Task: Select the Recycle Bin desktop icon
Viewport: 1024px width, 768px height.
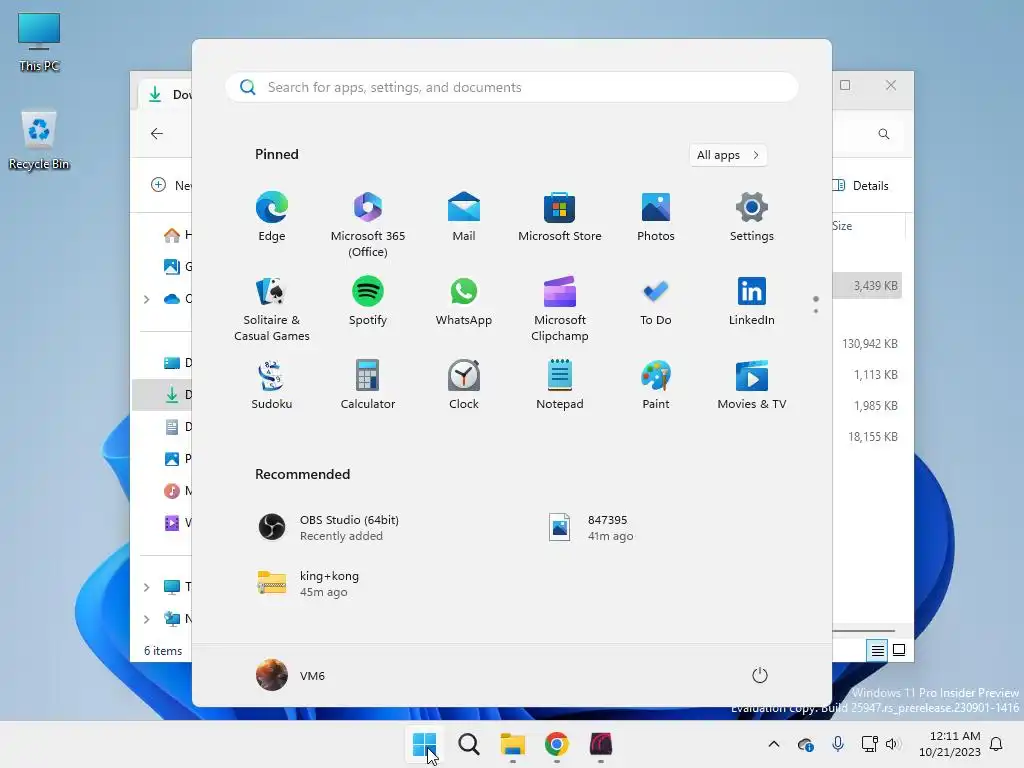Action: click(x=39, y=140)
